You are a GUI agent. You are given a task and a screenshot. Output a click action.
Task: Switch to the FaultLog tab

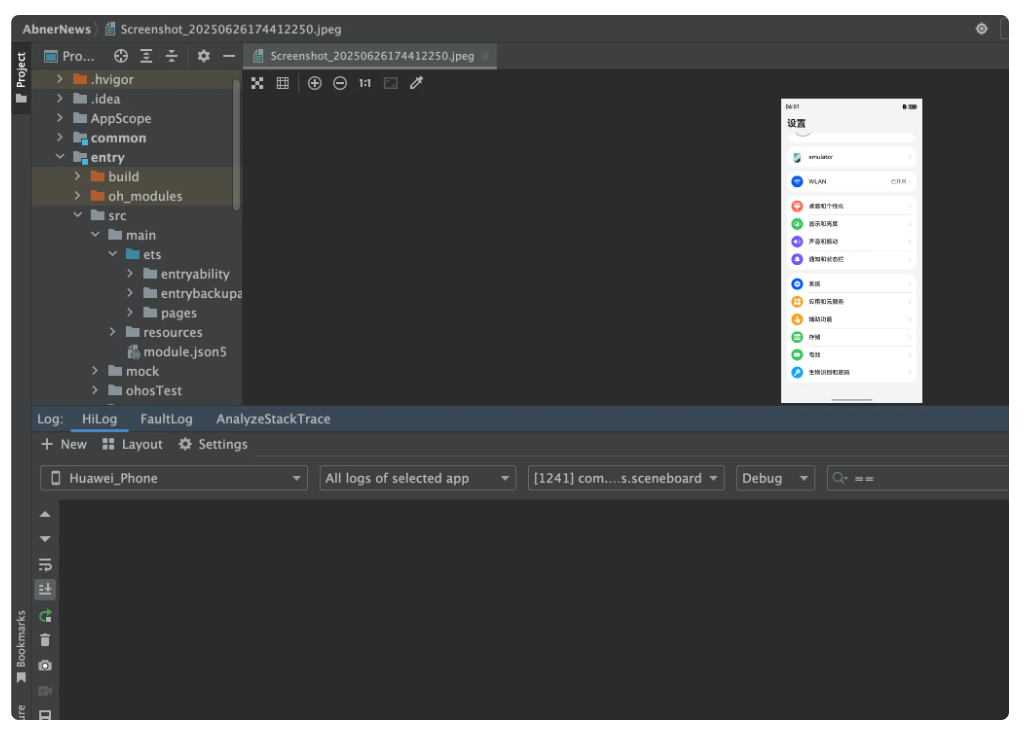point(166,419)
